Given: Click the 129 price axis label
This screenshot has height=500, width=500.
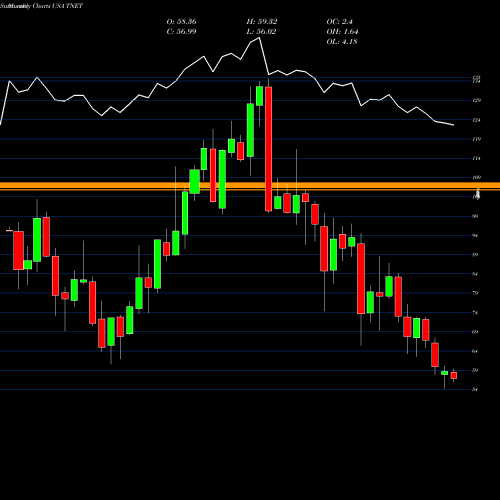Looking at the screenshot, I should click(477, 100).
